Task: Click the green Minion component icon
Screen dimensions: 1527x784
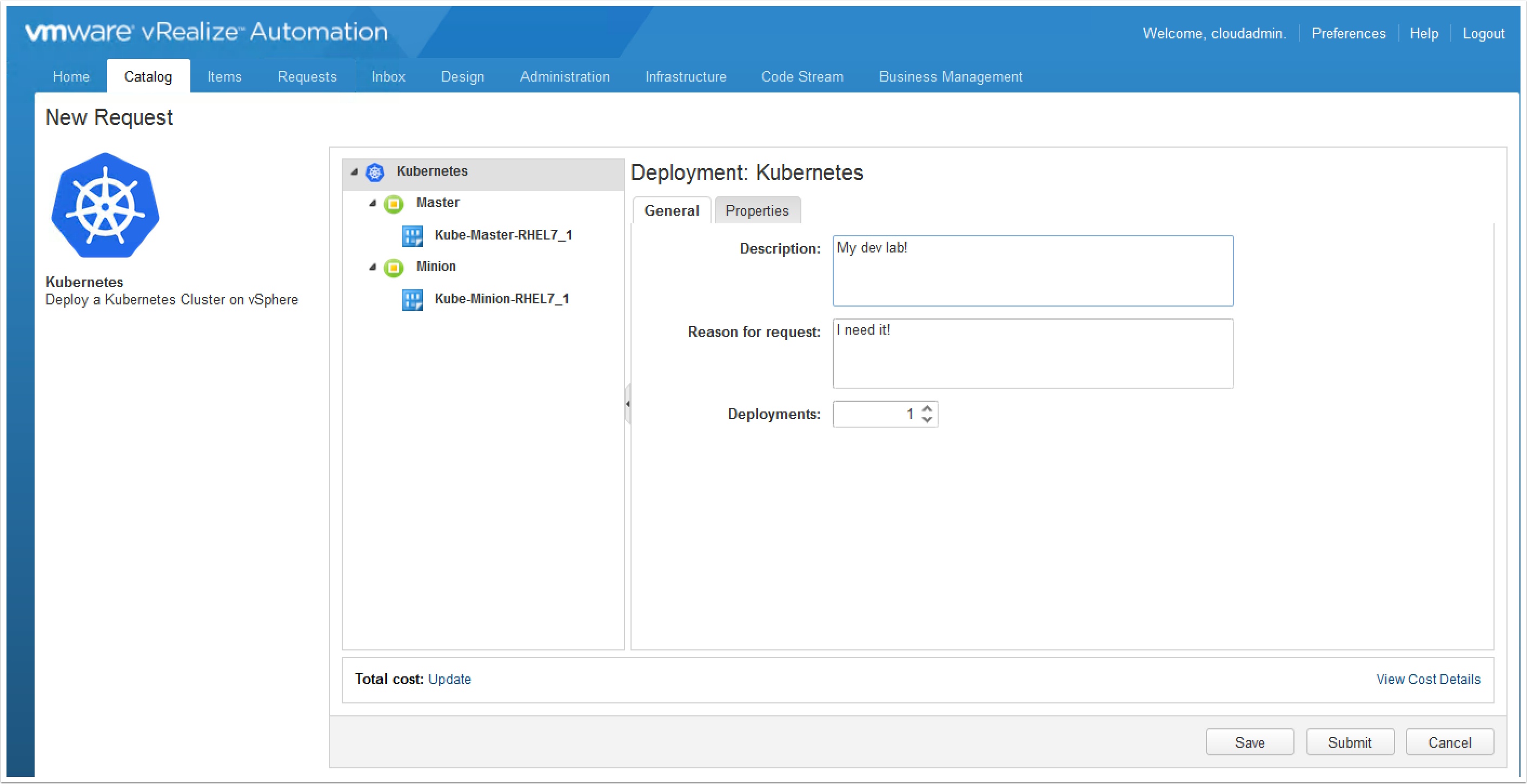Action: [394, 268]
